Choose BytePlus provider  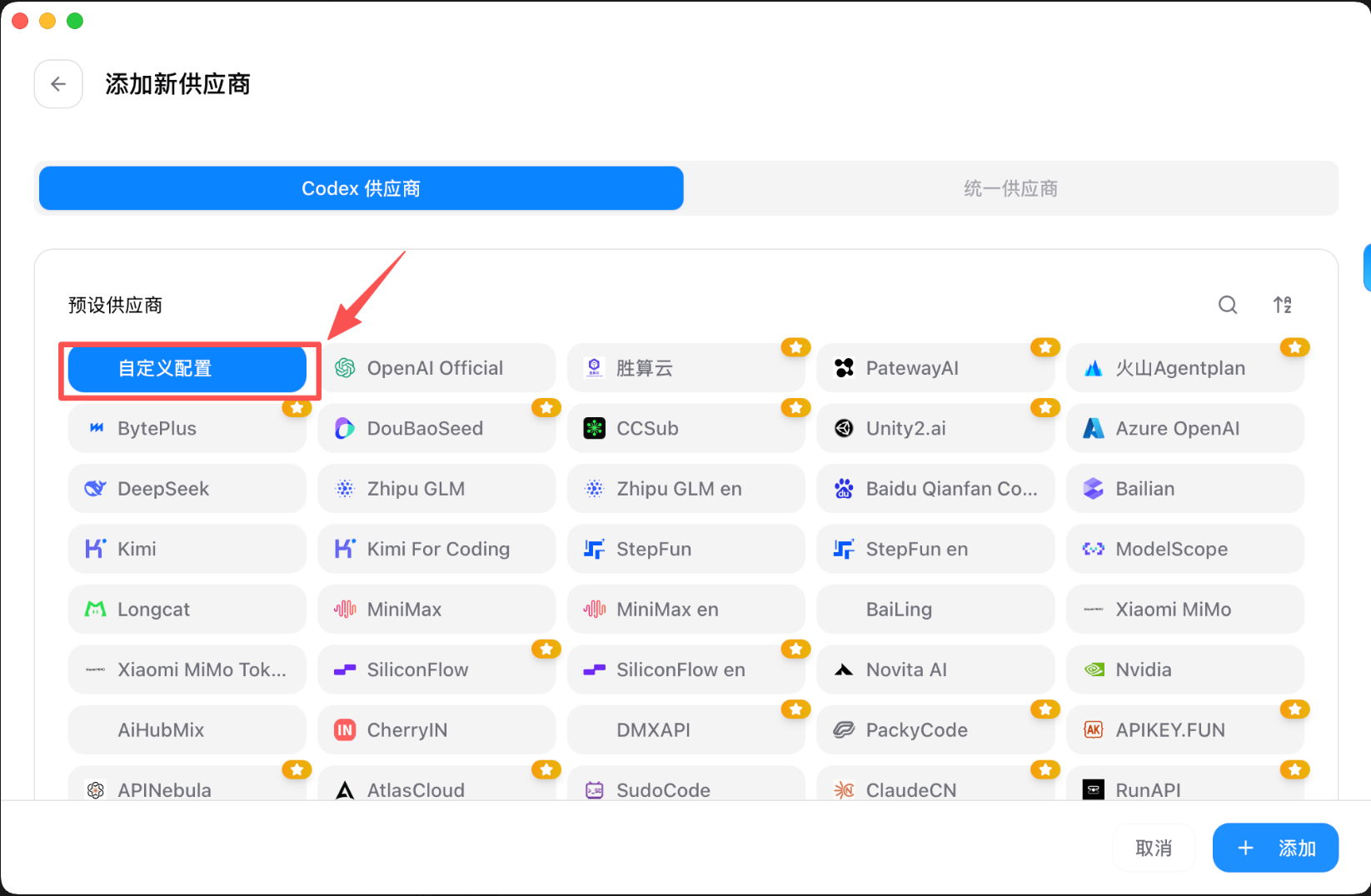click(x=187, y=428)
